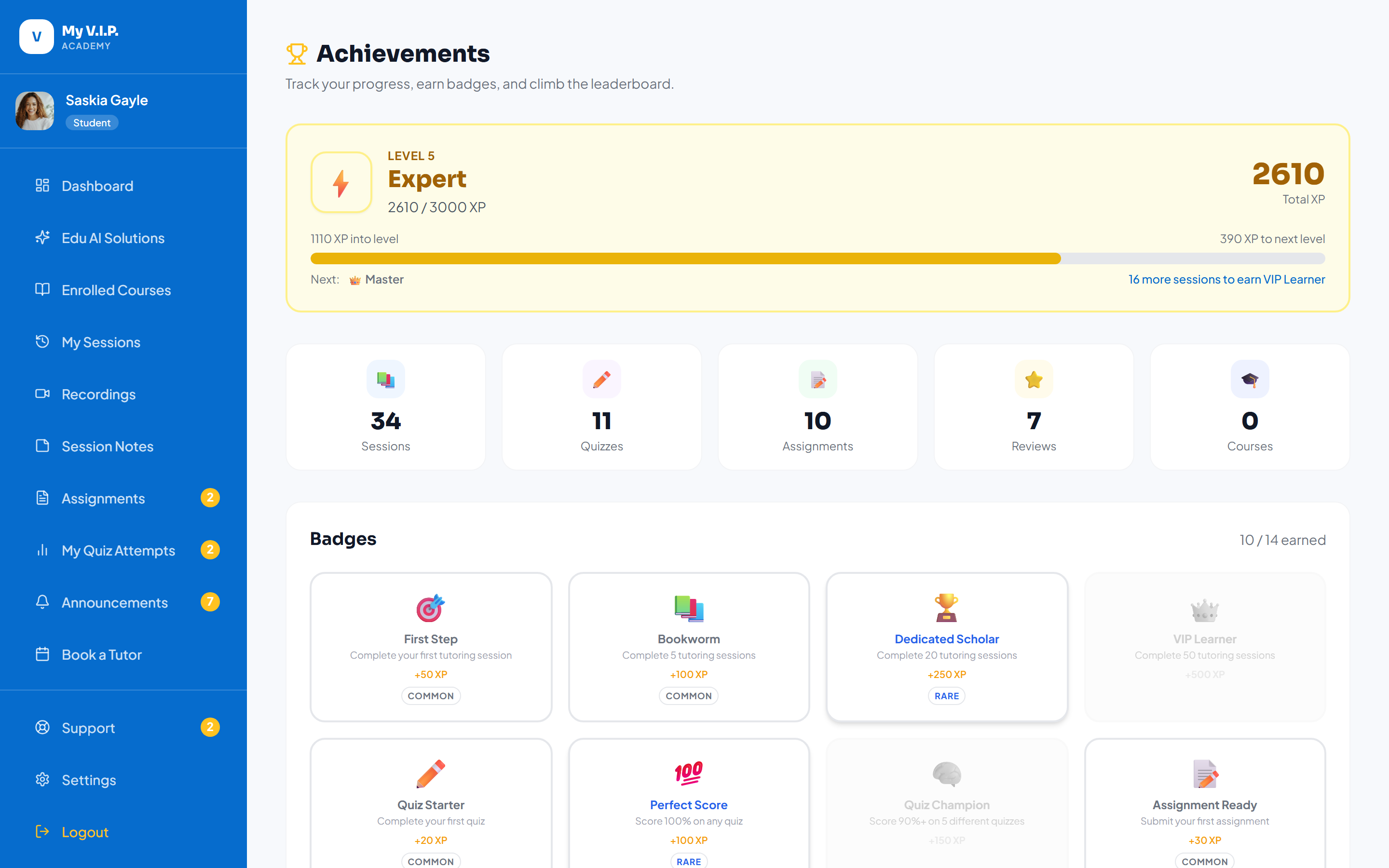The height and width of the screenshot is (868, 1389).
Task: Click the Session Notes sheet icon
Action: 42,446
